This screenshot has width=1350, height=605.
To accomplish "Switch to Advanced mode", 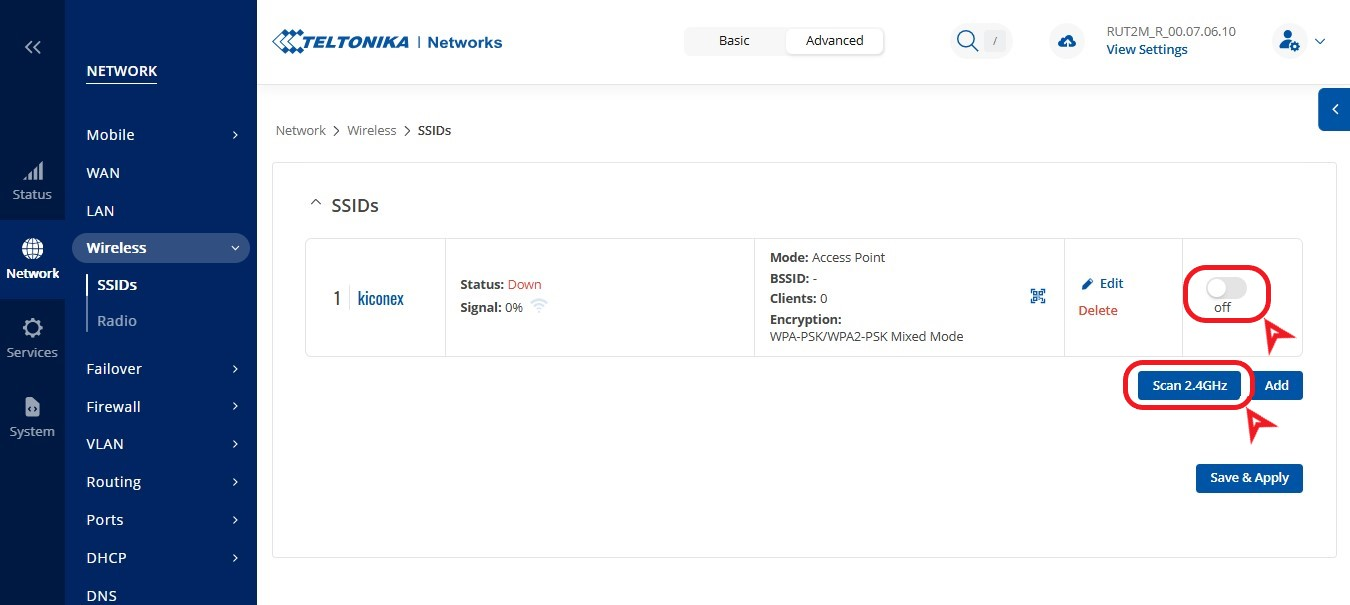I will (x=834, y=41).
